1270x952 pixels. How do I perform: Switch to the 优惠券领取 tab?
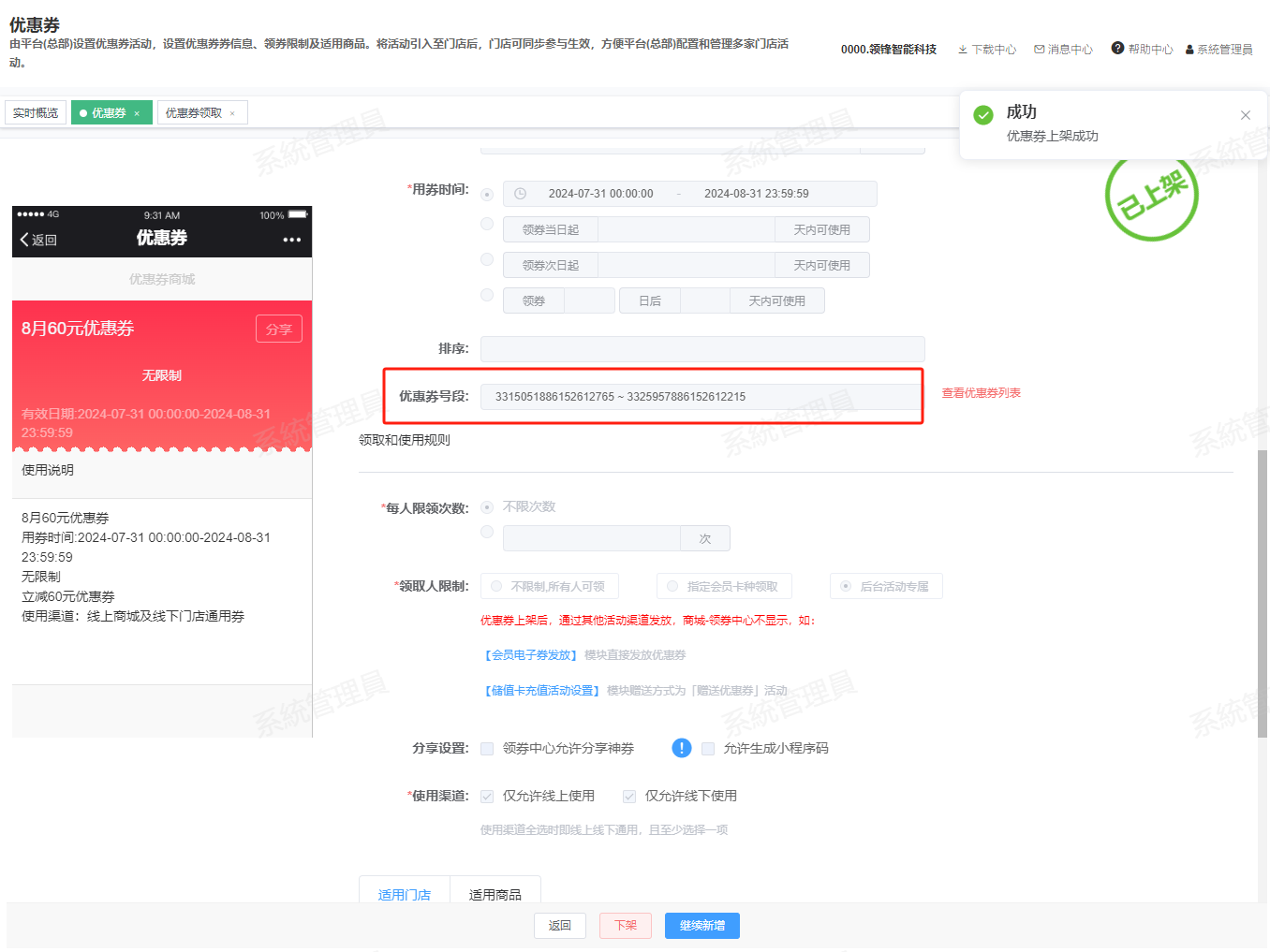202,113
